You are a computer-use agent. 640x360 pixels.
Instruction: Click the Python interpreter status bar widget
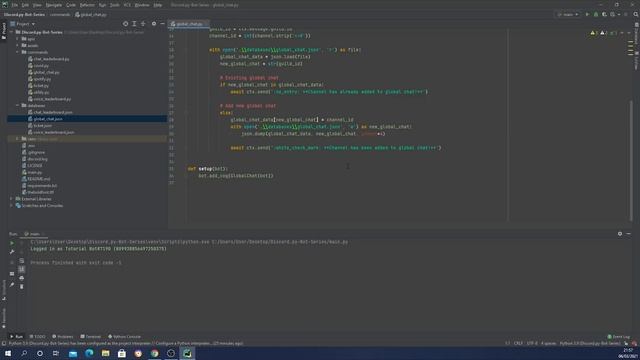(x=590, y=344)
